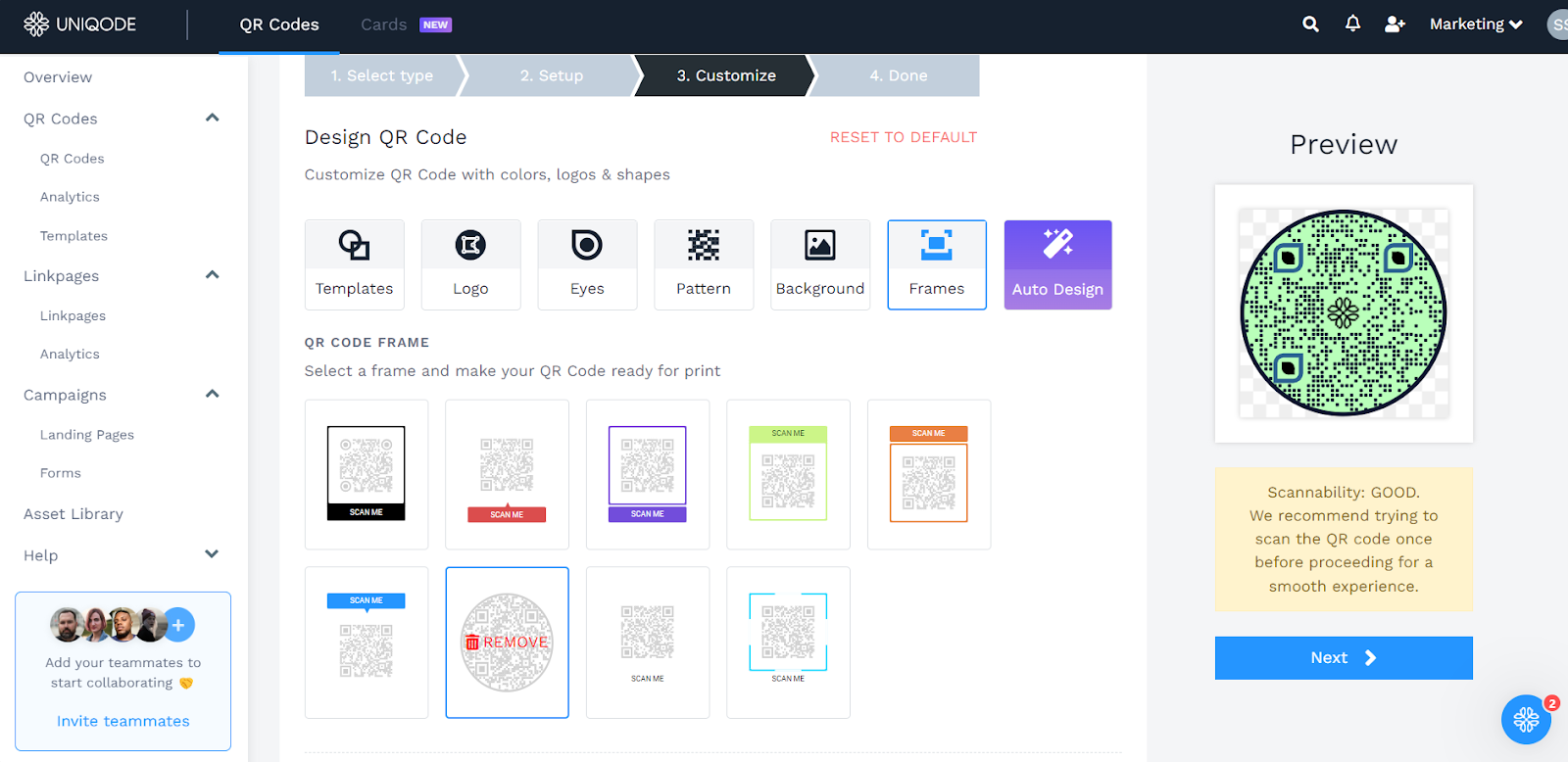
Task: Collapse the Campaigns sidebar section
Action: [212, 395]
